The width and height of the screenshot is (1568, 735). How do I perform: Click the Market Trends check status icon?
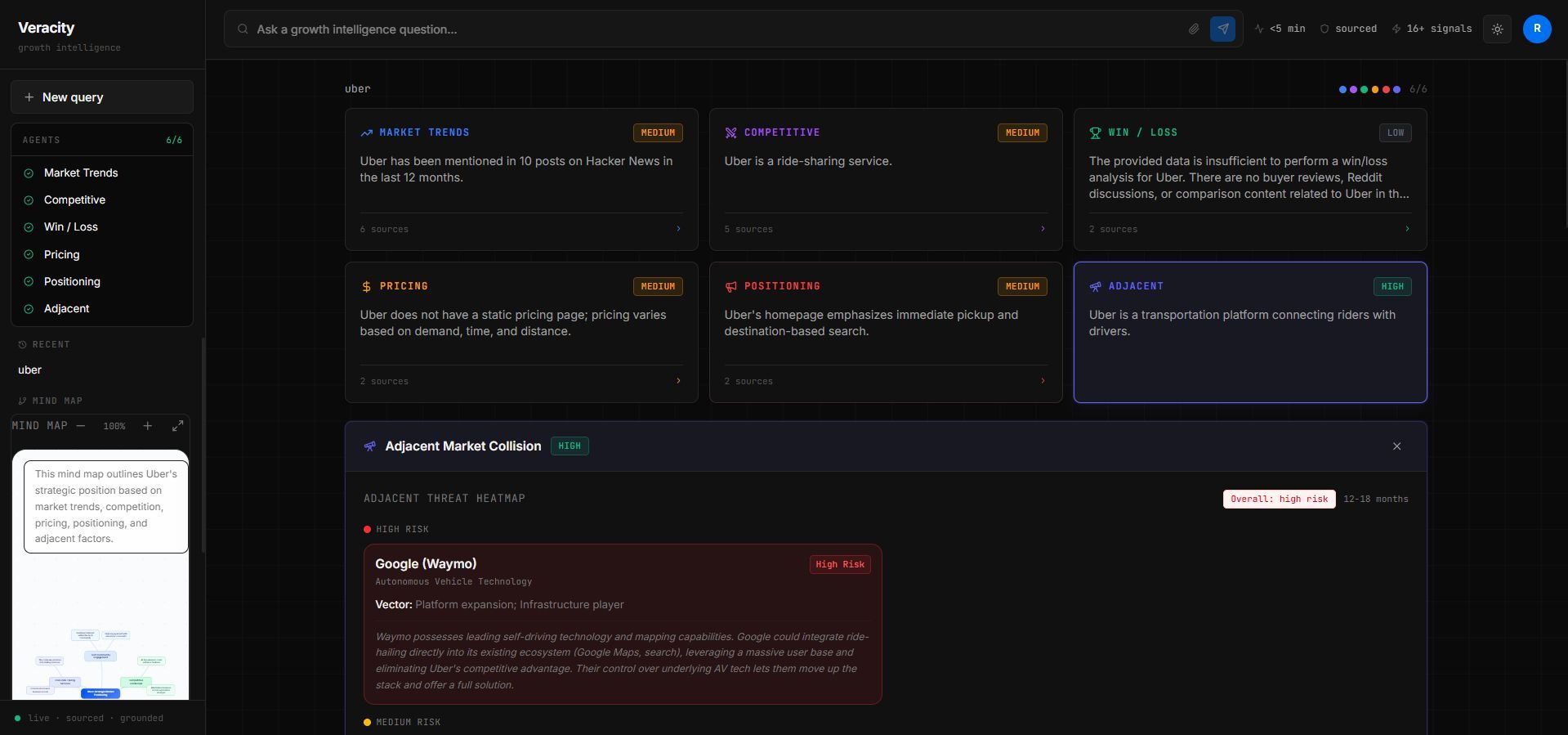(x=29, y=173)
